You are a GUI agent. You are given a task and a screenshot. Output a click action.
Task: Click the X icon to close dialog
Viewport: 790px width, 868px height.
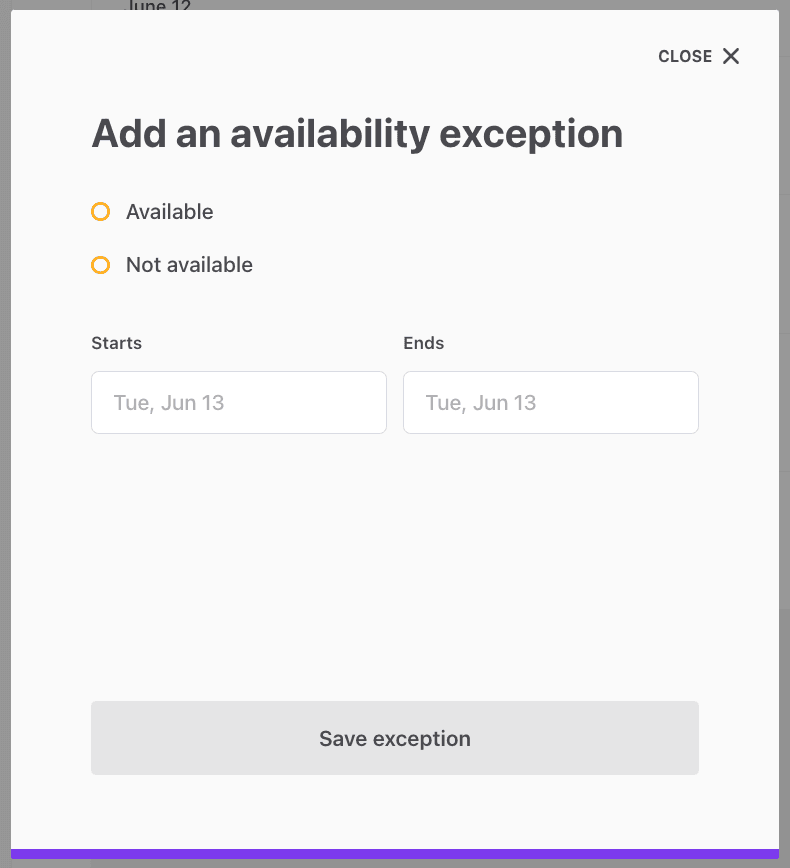click(731, 56)
